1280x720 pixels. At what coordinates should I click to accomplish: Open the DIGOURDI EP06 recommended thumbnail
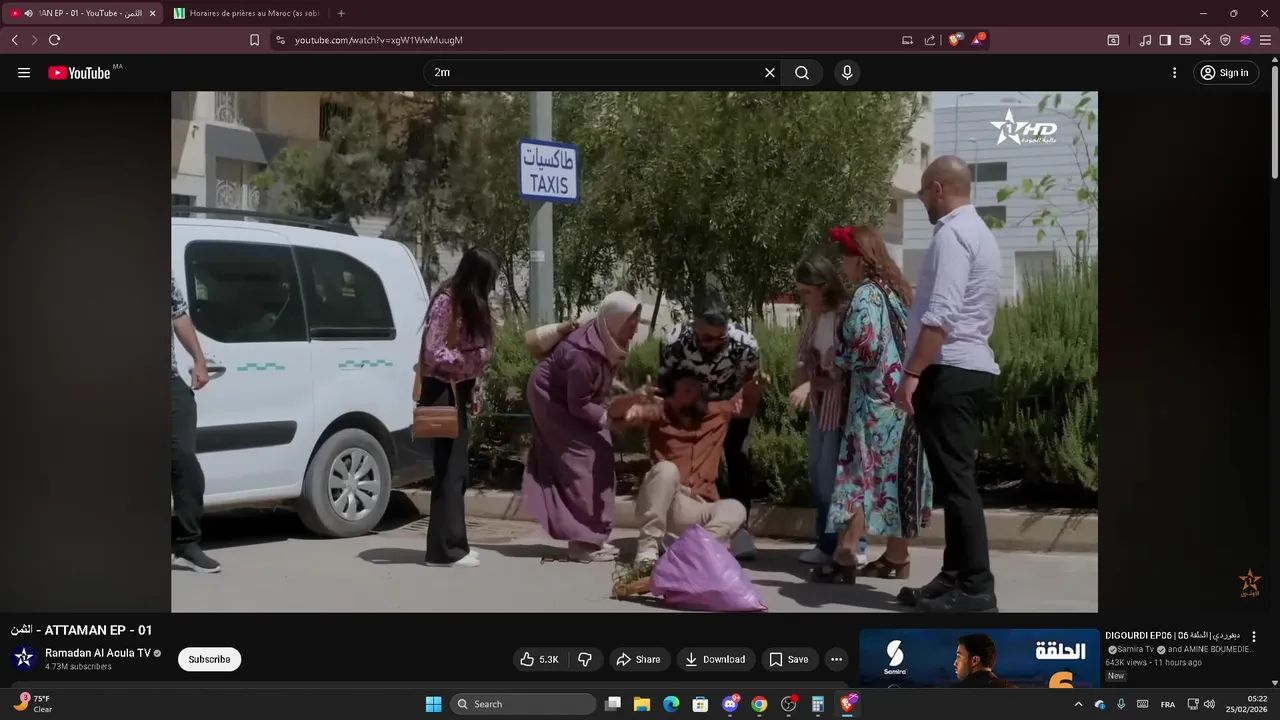(978, 658)
